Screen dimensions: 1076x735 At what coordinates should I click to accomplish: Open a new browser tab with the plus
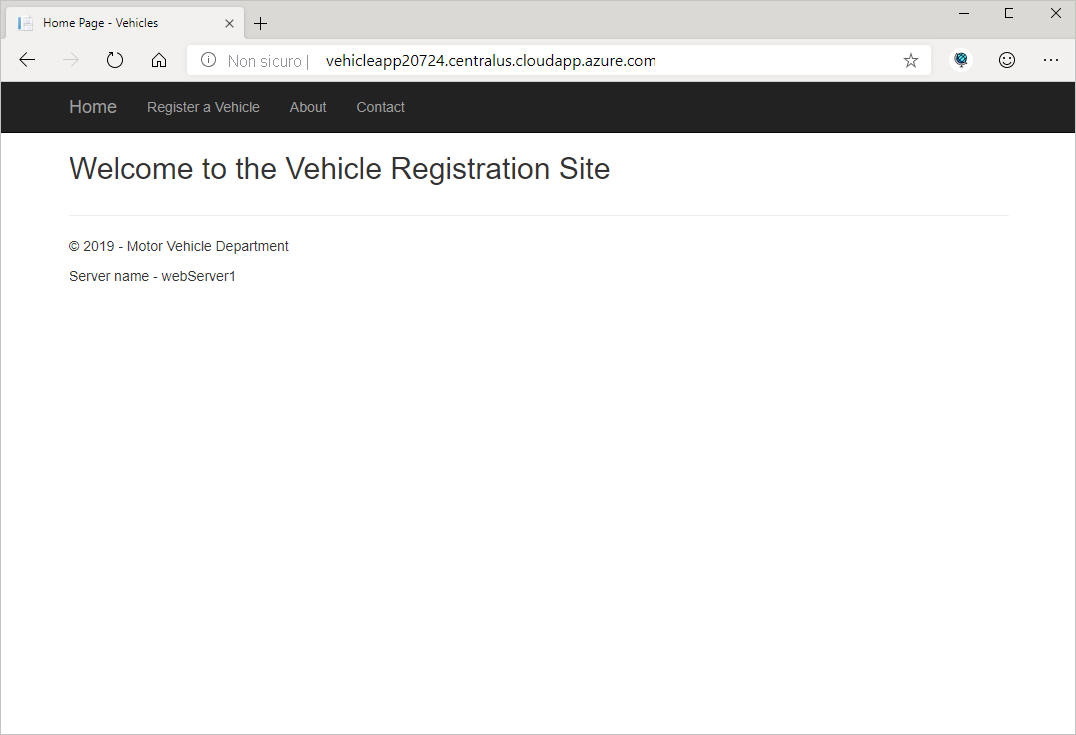[x=261, y=22]
